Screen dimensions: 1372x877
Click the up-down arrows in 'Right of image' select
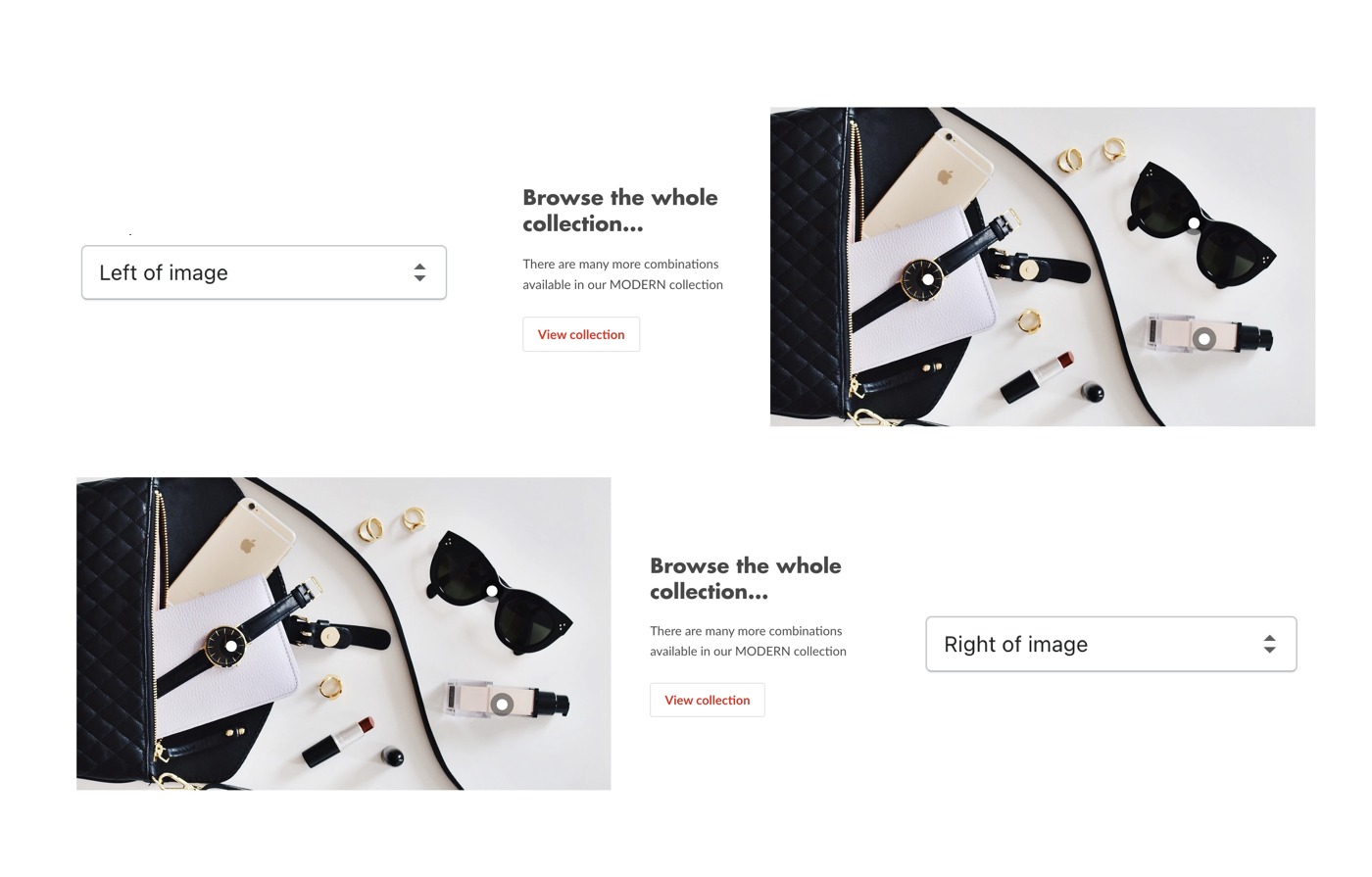coord(1269,644)
